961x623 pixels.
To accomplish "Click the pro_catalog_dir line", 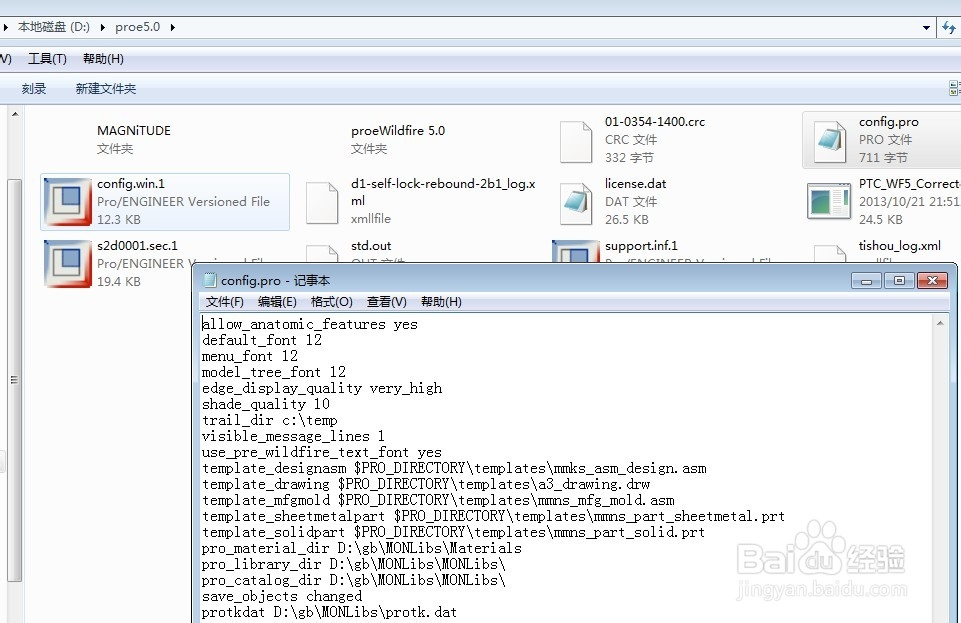I will click(354, 580).
